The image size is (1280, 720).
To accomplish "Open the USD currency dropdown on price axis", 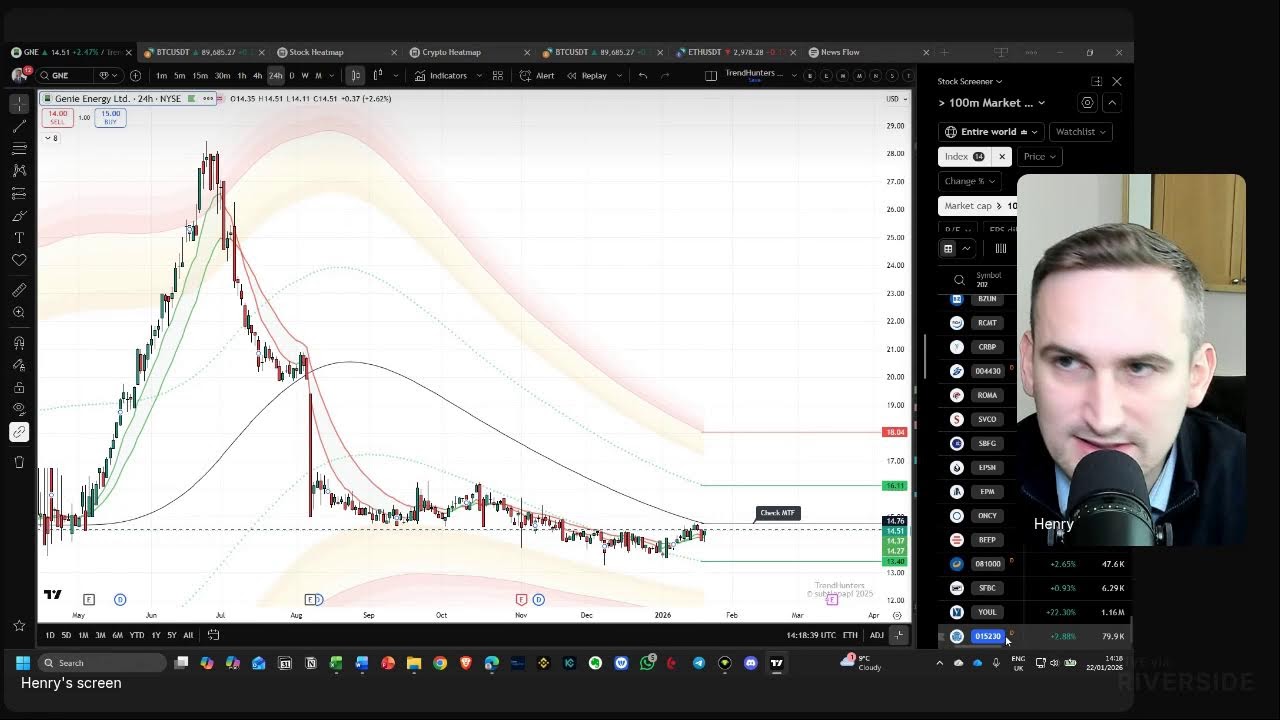I will (896, 99).
